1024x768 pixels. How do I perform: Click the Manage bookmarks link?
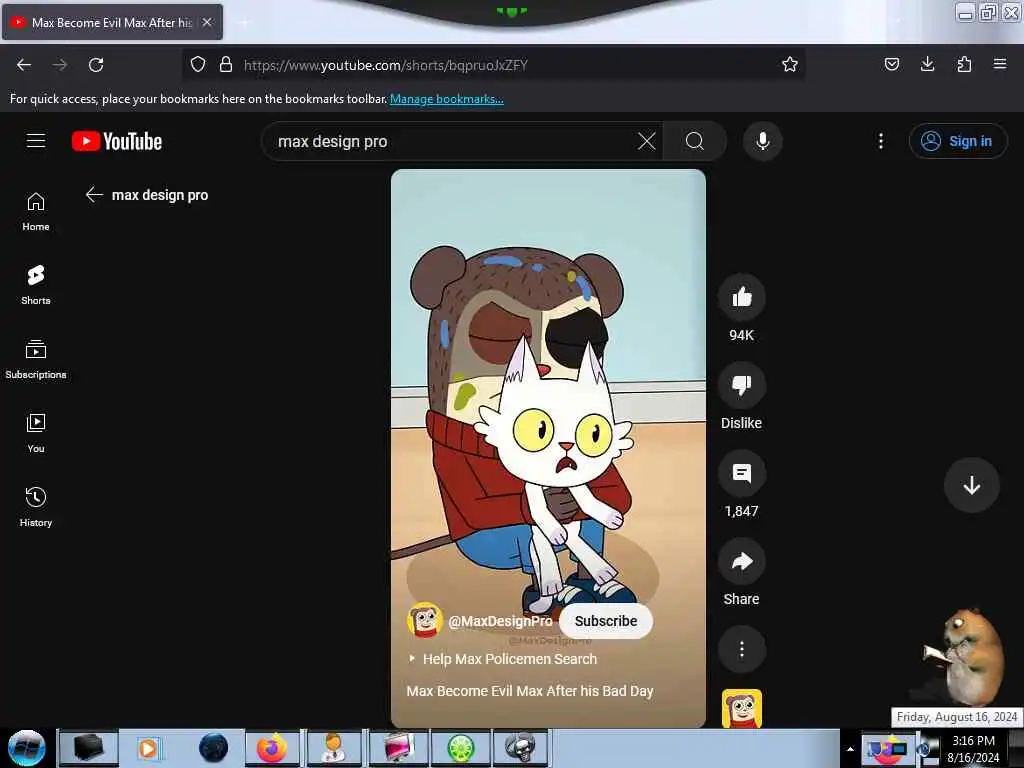(x=447, y=99)
